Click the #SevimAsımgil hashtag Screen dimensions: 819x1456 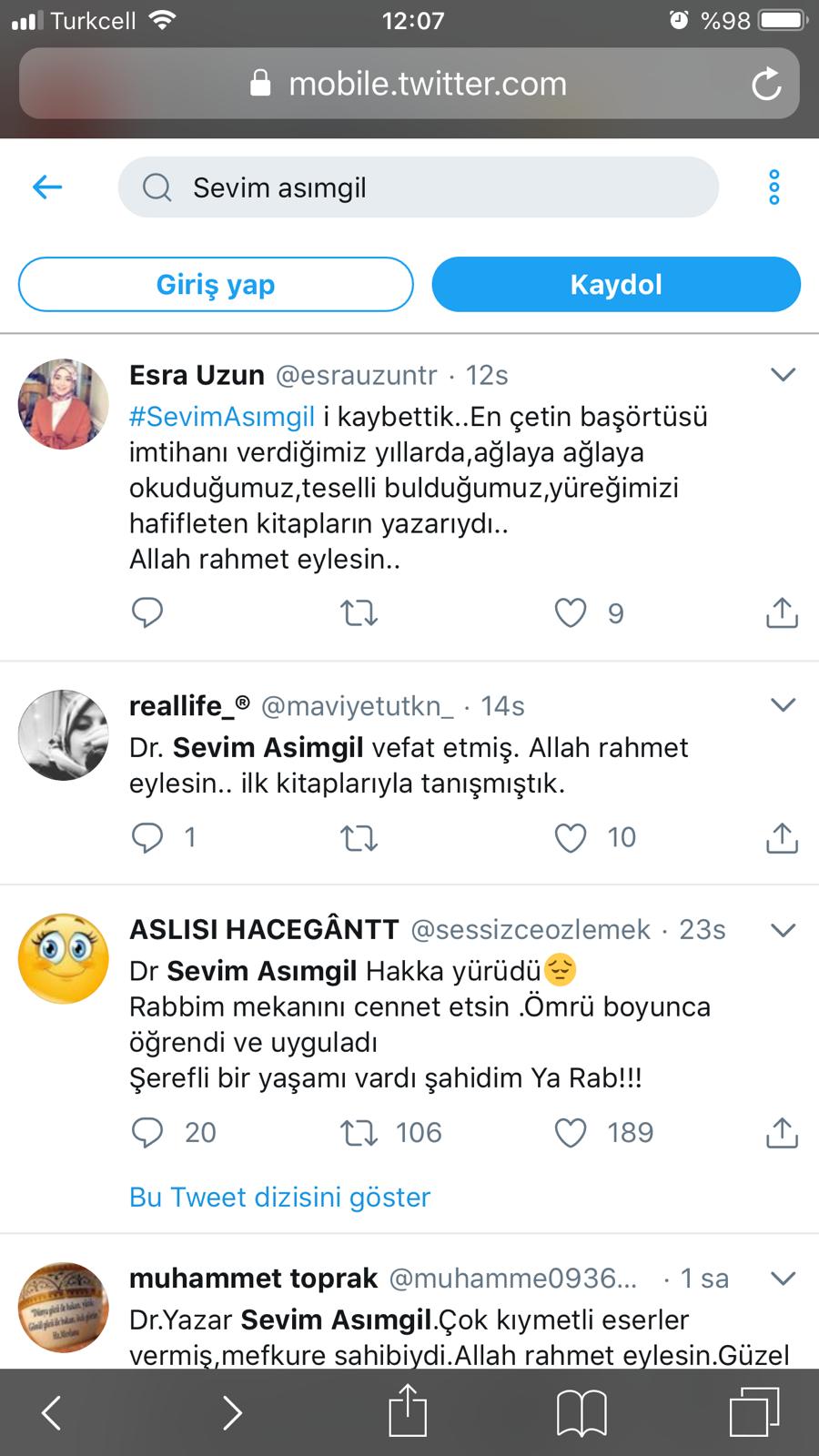click(222, 417)
